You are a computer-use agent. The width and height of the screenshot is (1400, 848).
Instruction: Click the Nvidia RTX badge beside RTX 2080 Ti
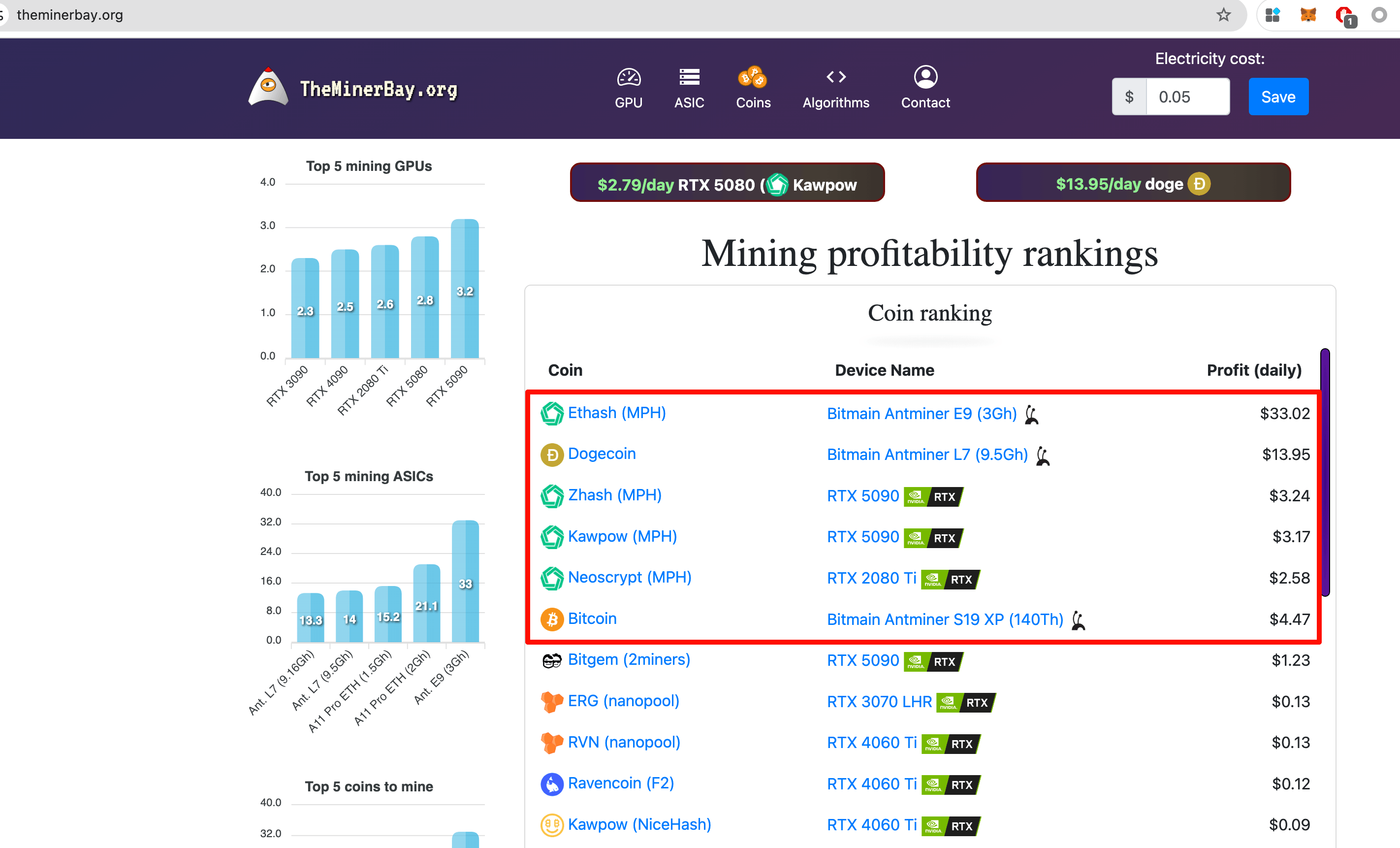pyautogui.click(x=951, y=579)
